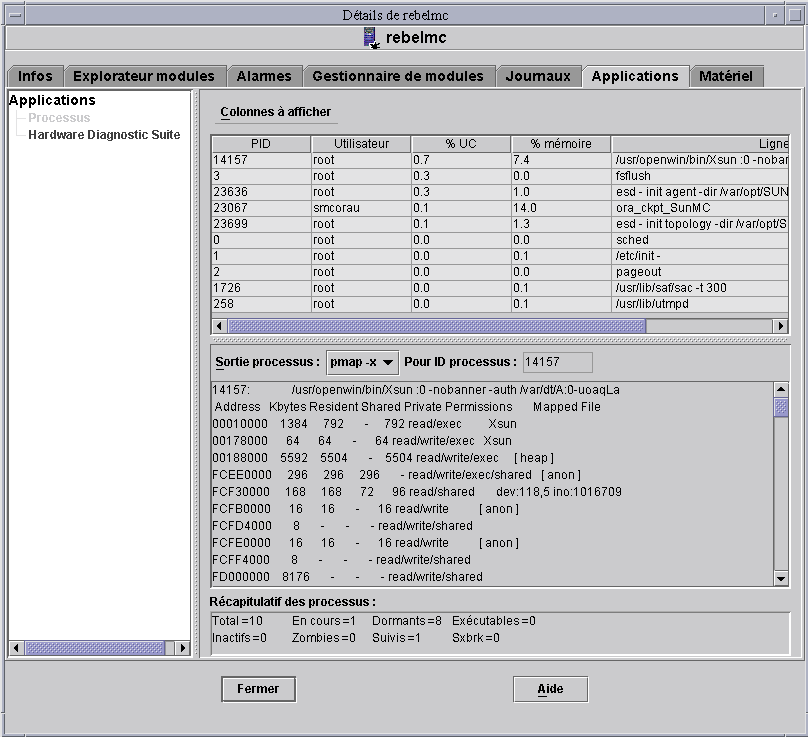Click the Fermer button
808x737 pixels.
click(259, 689)
